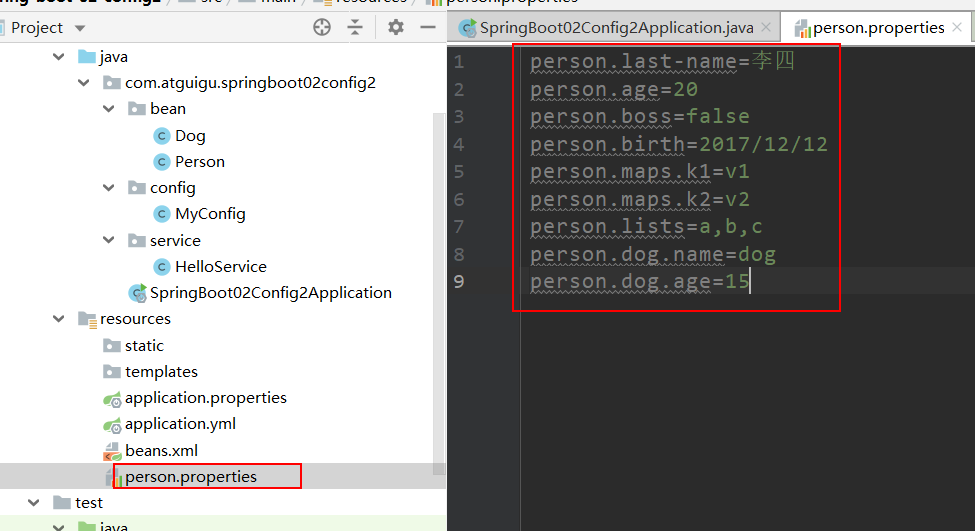Select person.properties in project tree

(191, 477)
